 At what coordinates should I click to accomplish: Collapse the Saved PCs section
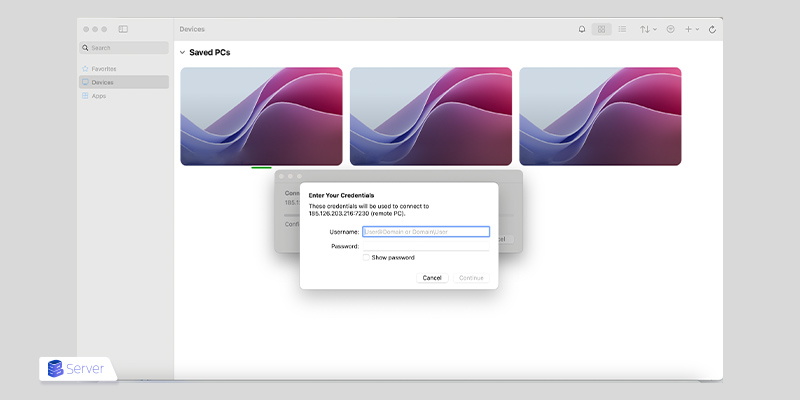(182, 53)
